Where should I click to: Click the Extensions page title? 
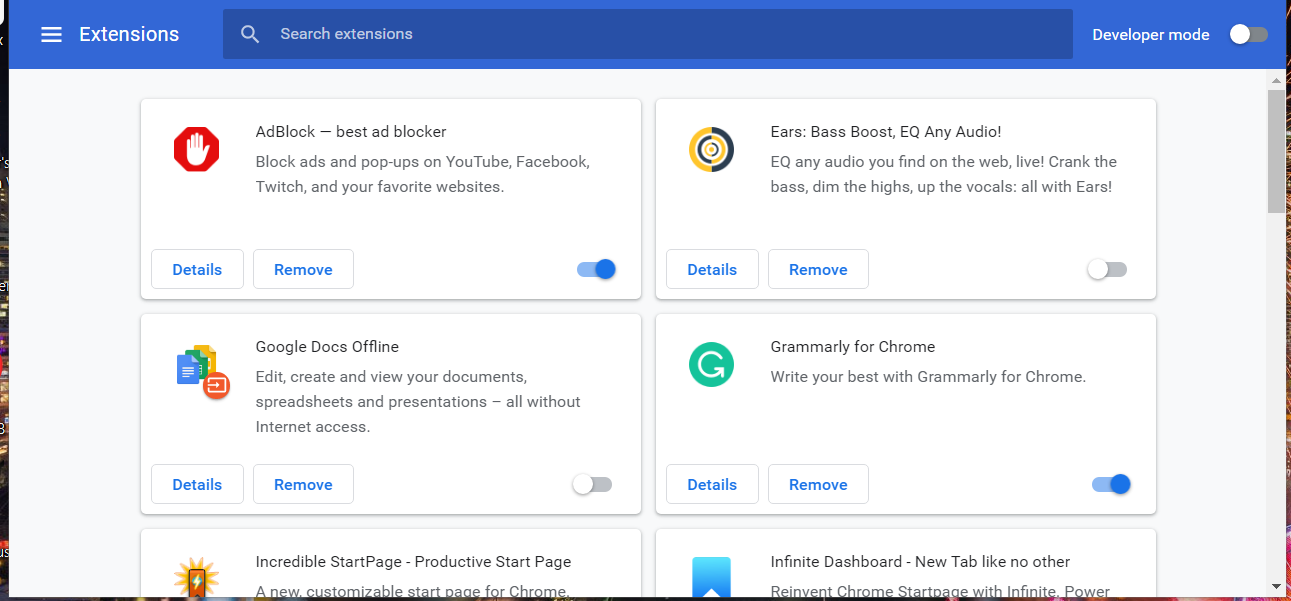[x=129, y=34]
